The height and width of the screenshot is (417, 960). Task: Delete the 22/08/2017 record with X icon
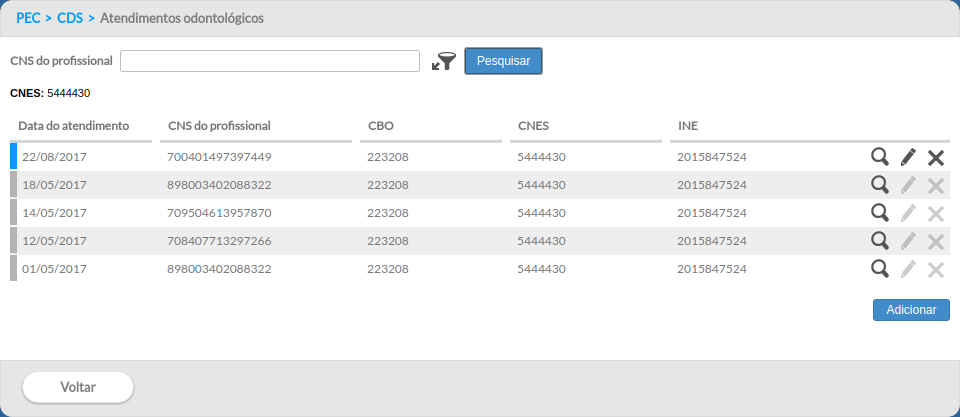click(x=936, y=158)
